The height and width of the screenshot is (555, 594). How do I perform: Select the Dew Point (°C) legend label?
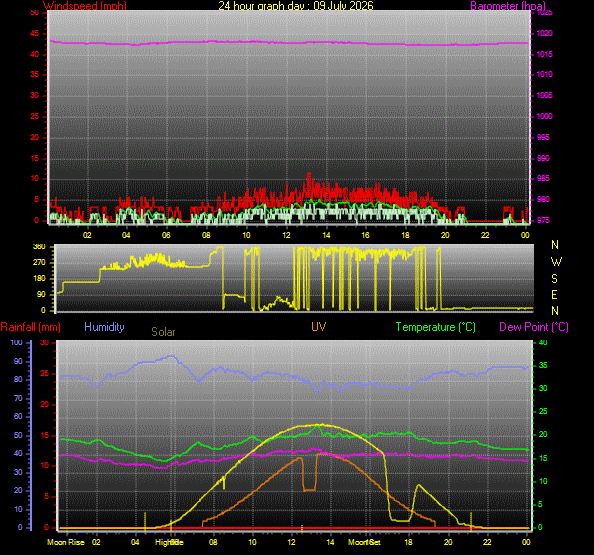(534, 327)
